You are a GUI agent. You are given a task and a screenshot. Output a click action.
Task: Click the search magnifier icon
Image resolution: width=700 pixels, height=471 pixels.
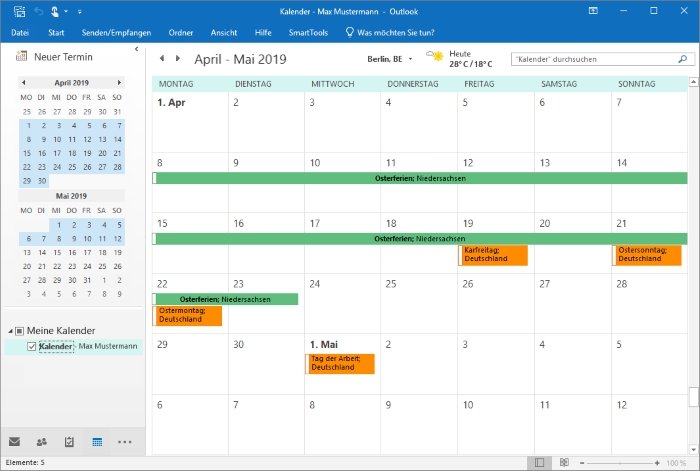[683, 59]
